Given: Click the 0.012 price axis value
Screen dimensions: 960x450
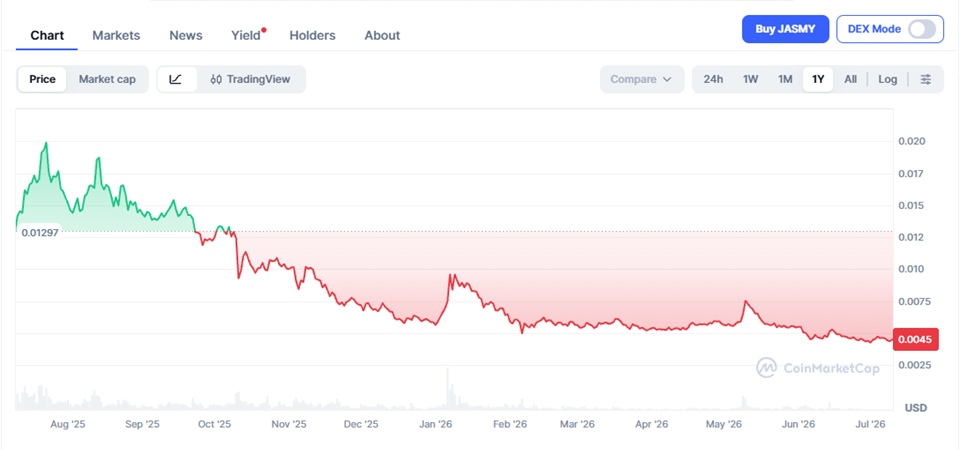Looking at the screenshot, I should point(912,238).
